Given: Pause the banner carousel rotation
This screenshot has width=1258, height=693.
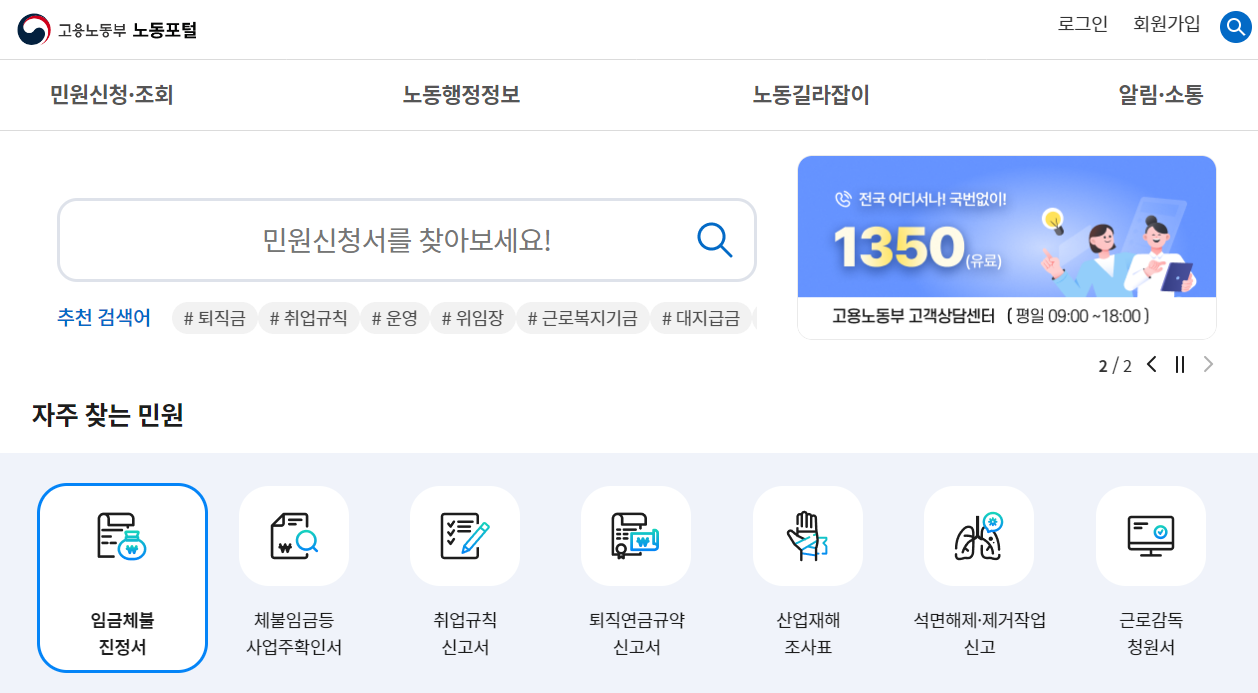Looking at the screenshot, I should 1179,365.
